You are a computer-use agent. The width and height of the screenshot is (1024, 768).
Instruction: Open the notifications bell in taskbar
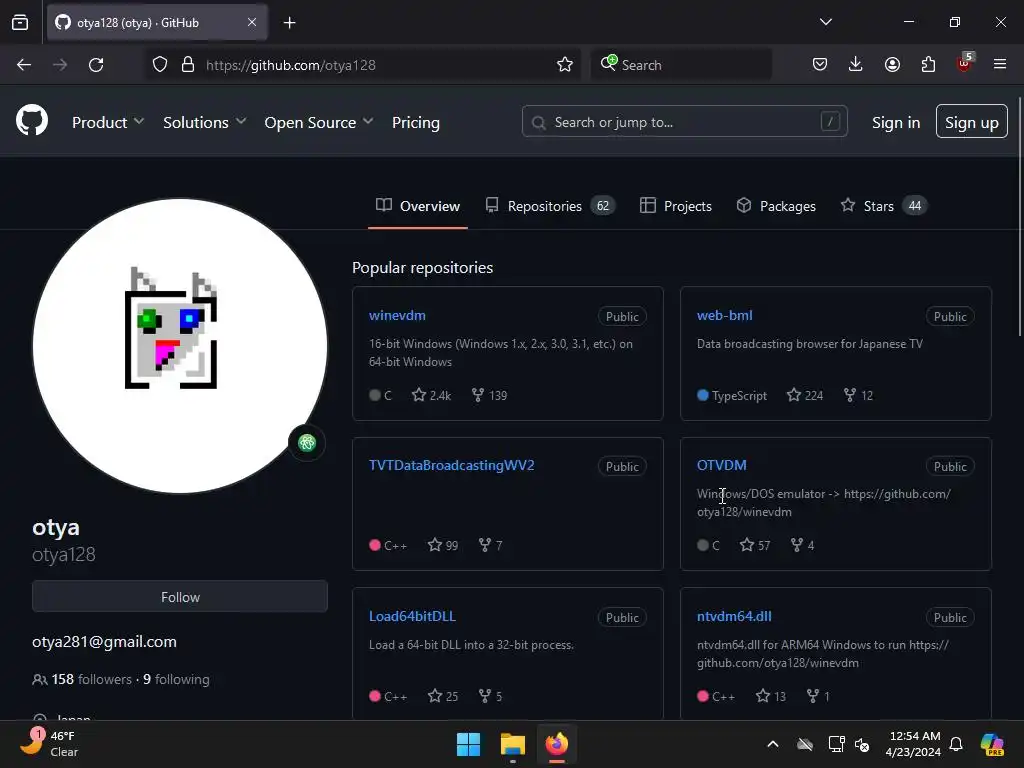pyautogui.click(x=956, y=744)
